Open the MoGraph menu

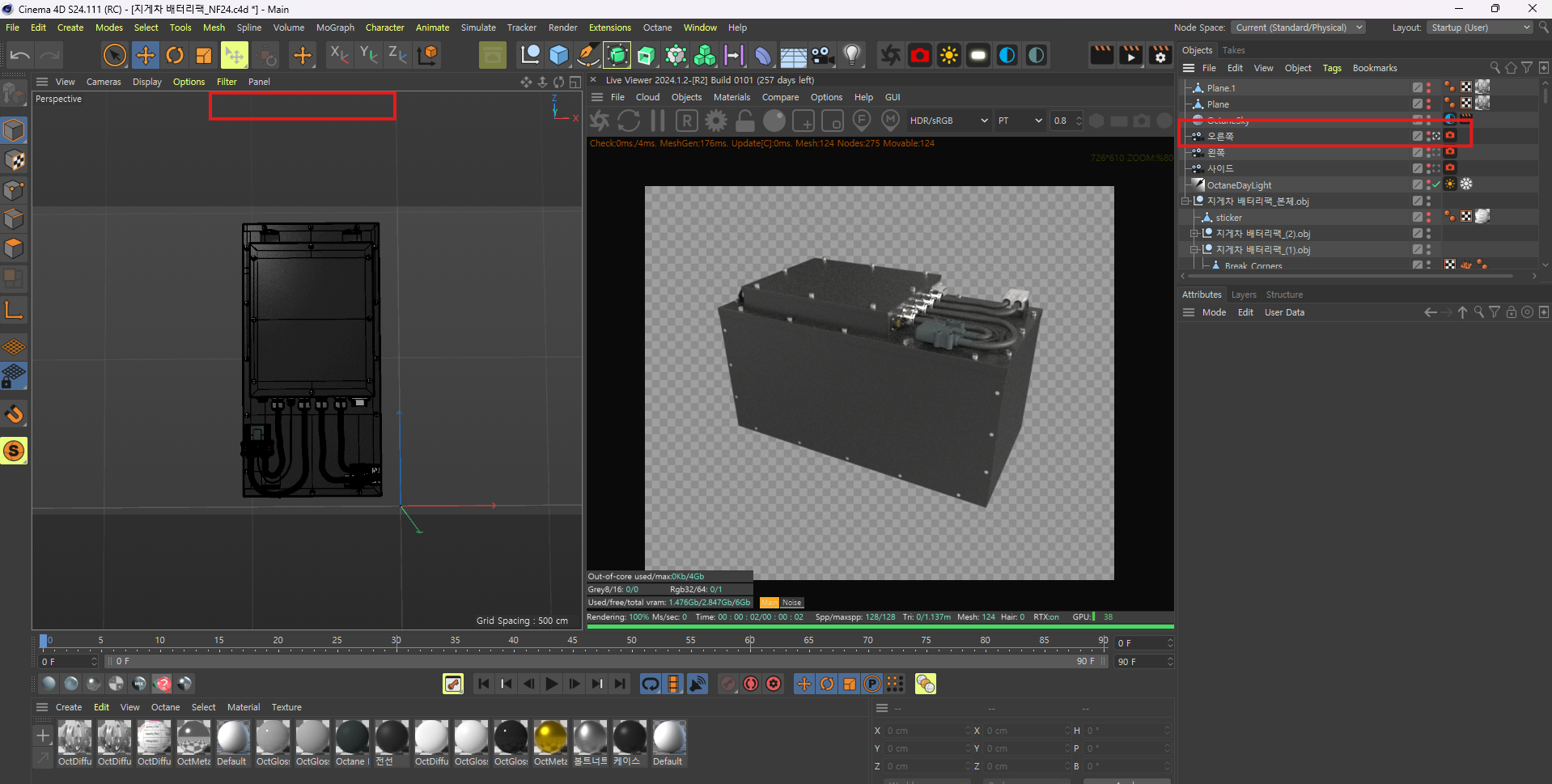coord(335,28)
